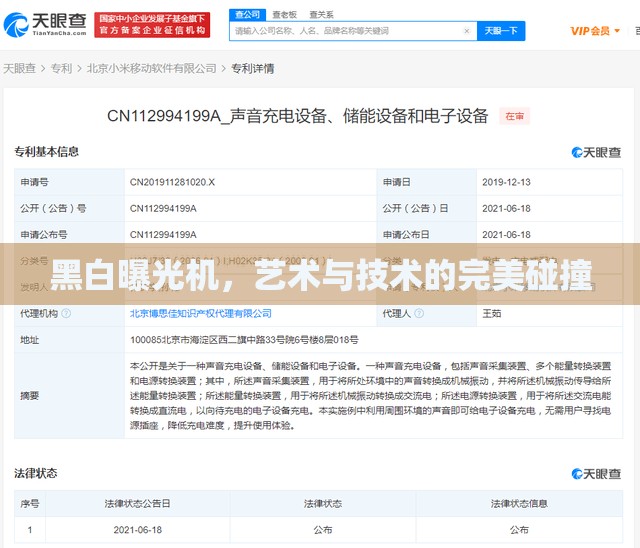Clear the search box with the X icon

pyautogui.click(x=467, y=31)
